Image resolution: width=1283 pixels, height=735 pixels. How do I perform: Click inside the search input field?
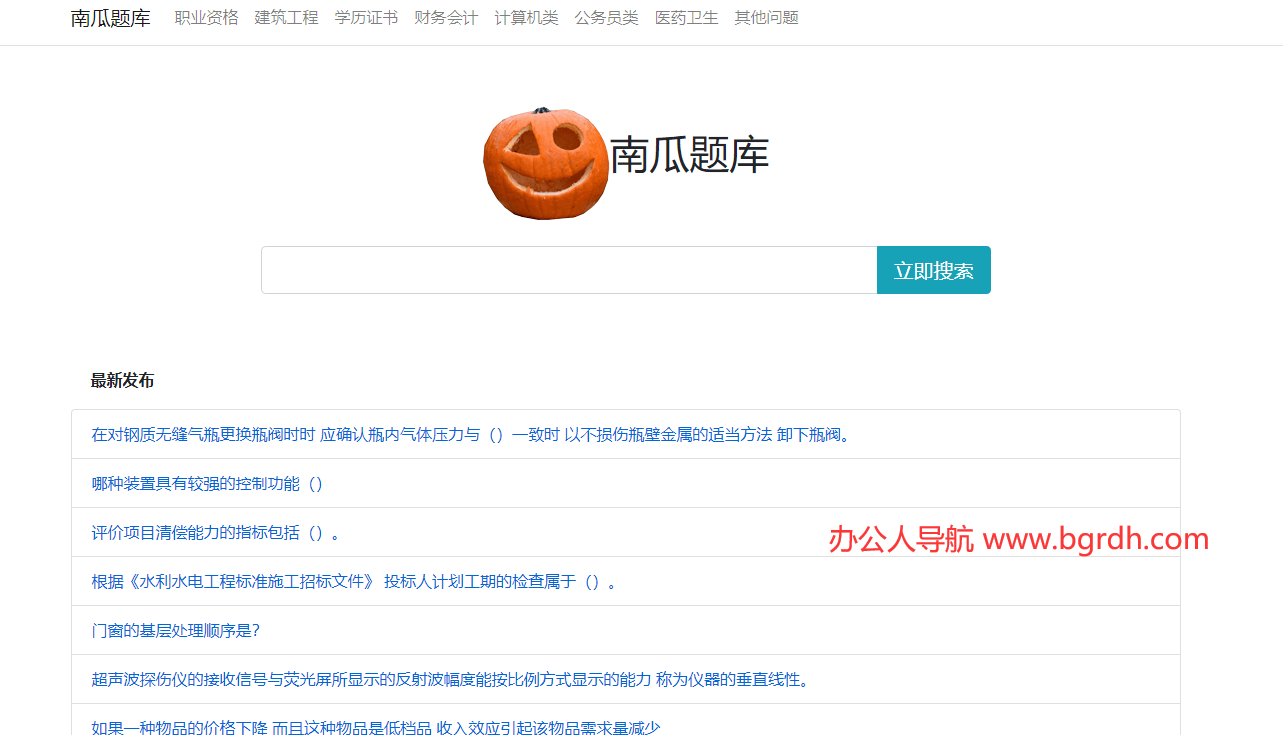click(x=568, y=269)
